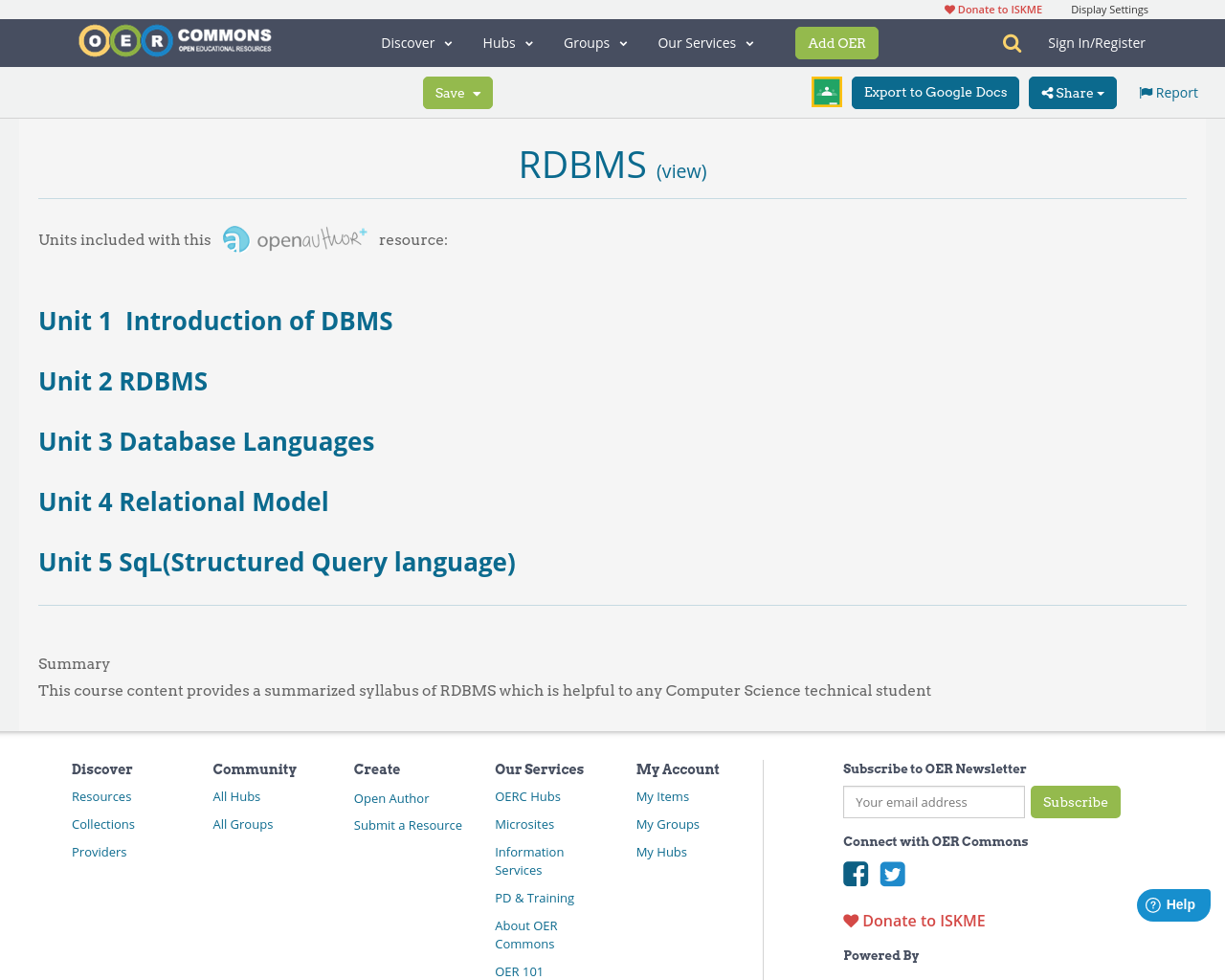Click the view link next to RDBMS

pos(681,169)
